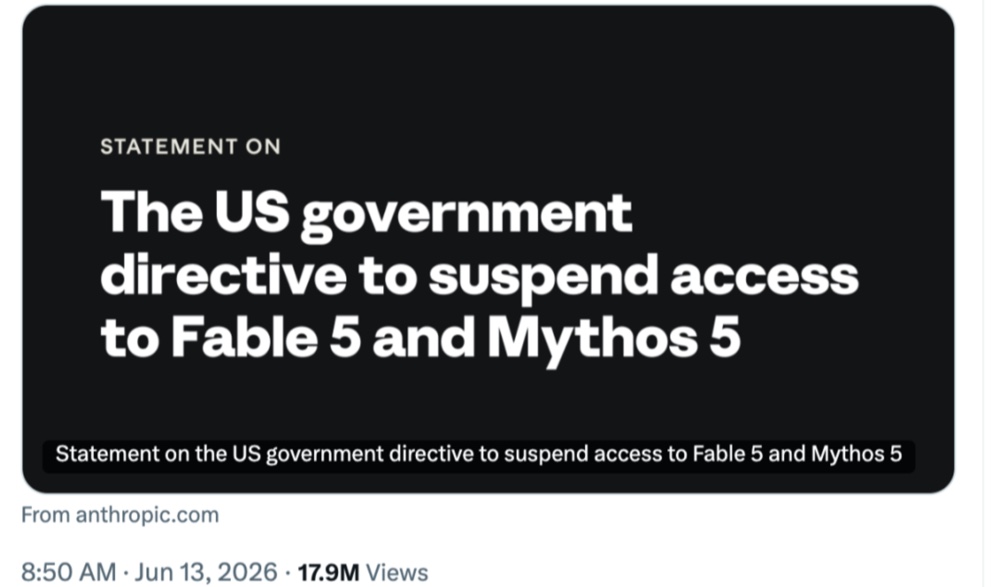
Task: Open the 'From anthropic.com' source link
Action: tap(120, 515)
